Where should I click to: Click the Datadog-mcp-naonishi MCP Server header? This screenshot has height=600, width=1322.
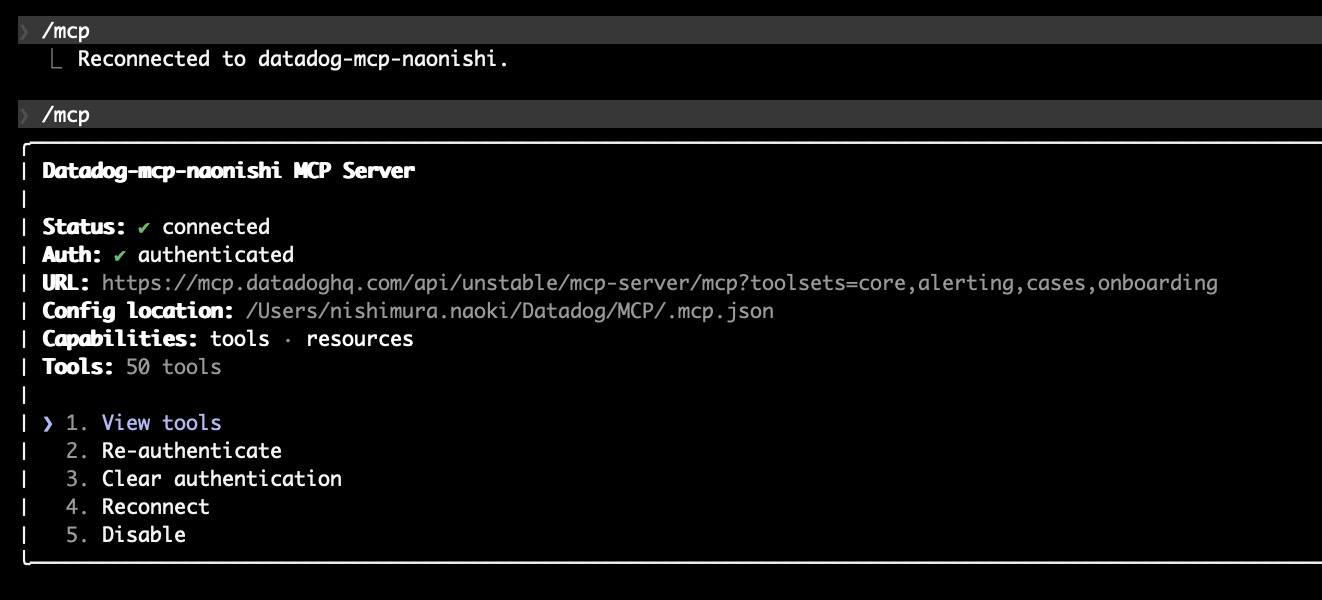tap(226, 170)
